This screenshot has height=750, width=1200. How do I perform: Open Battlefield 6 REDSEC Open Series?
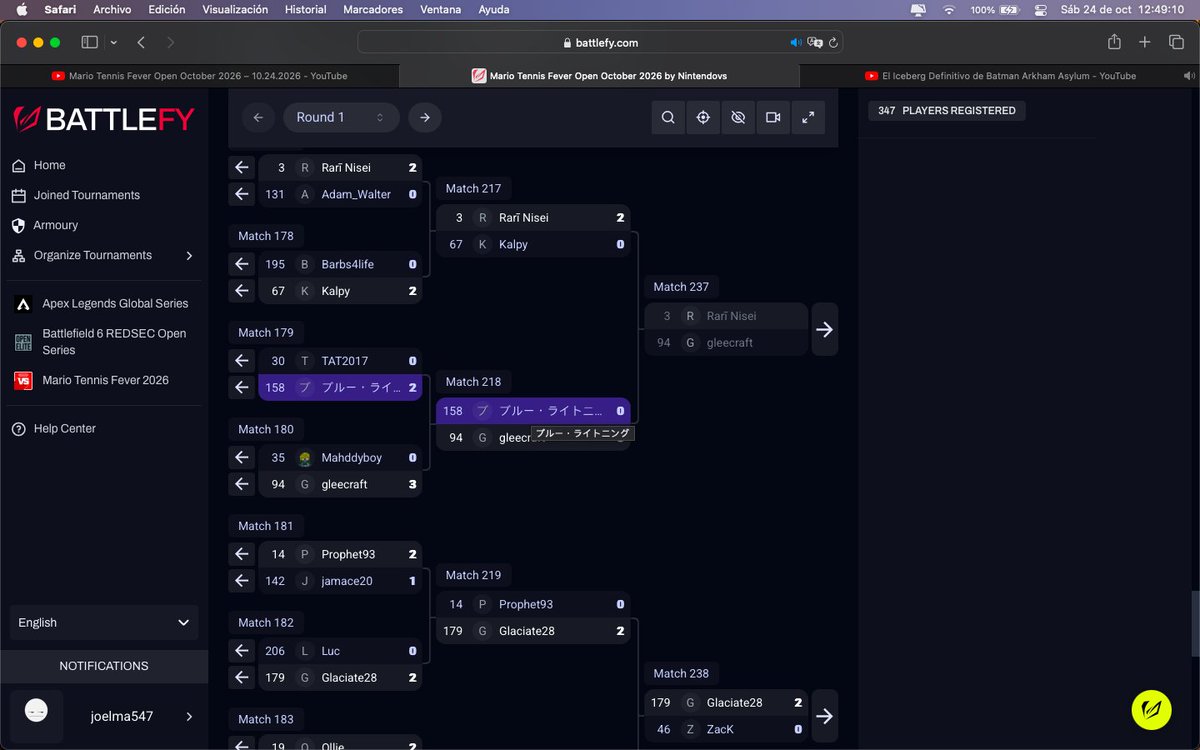104,342
